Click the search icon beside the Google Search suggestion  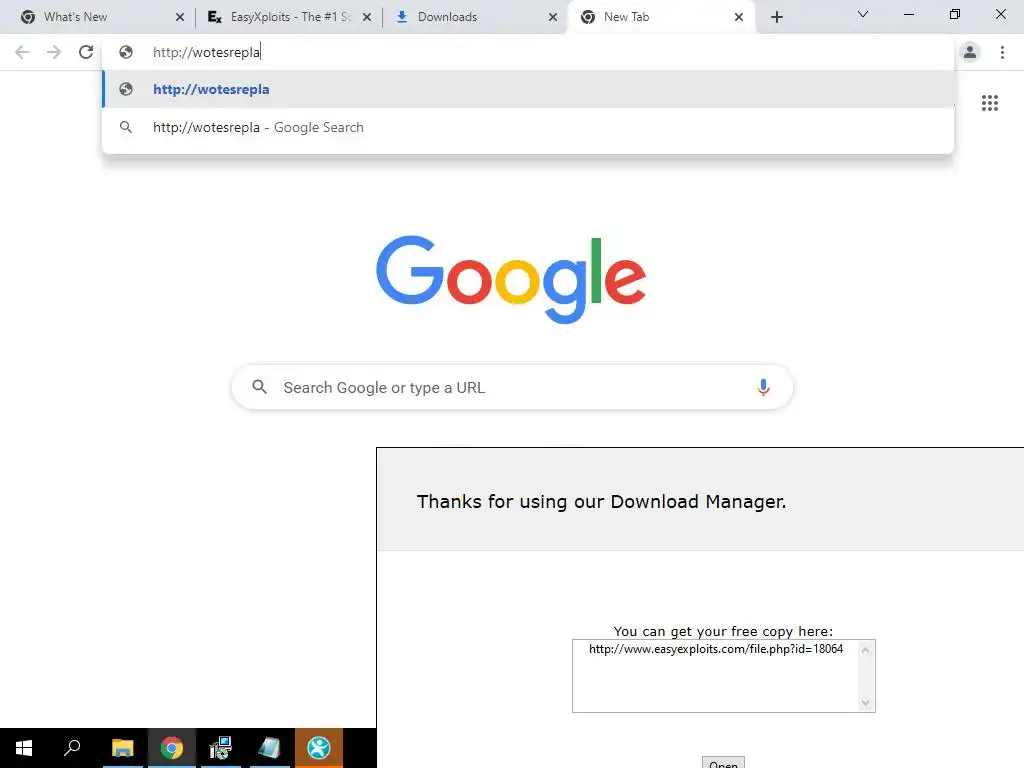pyautogui.click(x=126, y=127)
